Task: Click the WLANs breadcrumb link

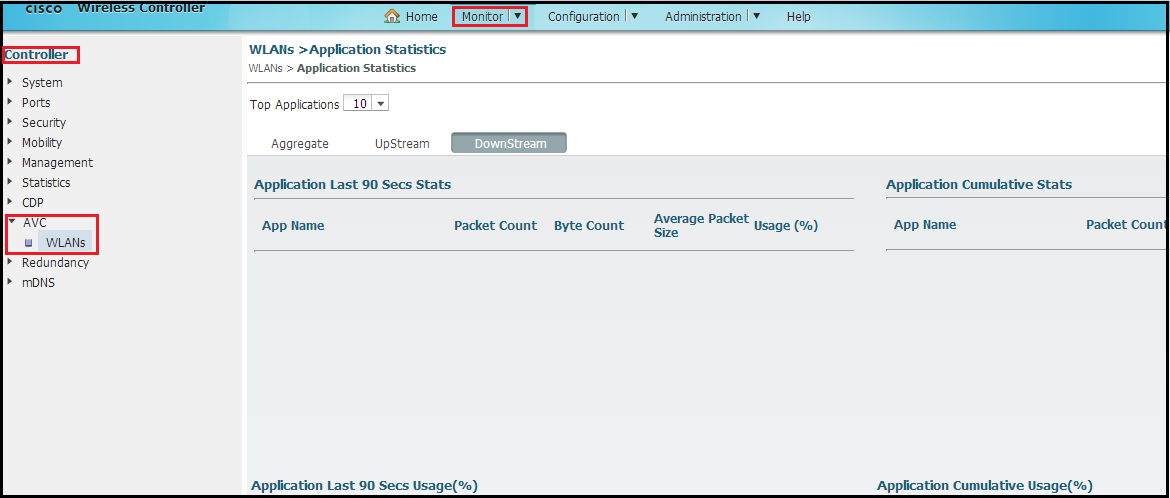Action: 265,68
